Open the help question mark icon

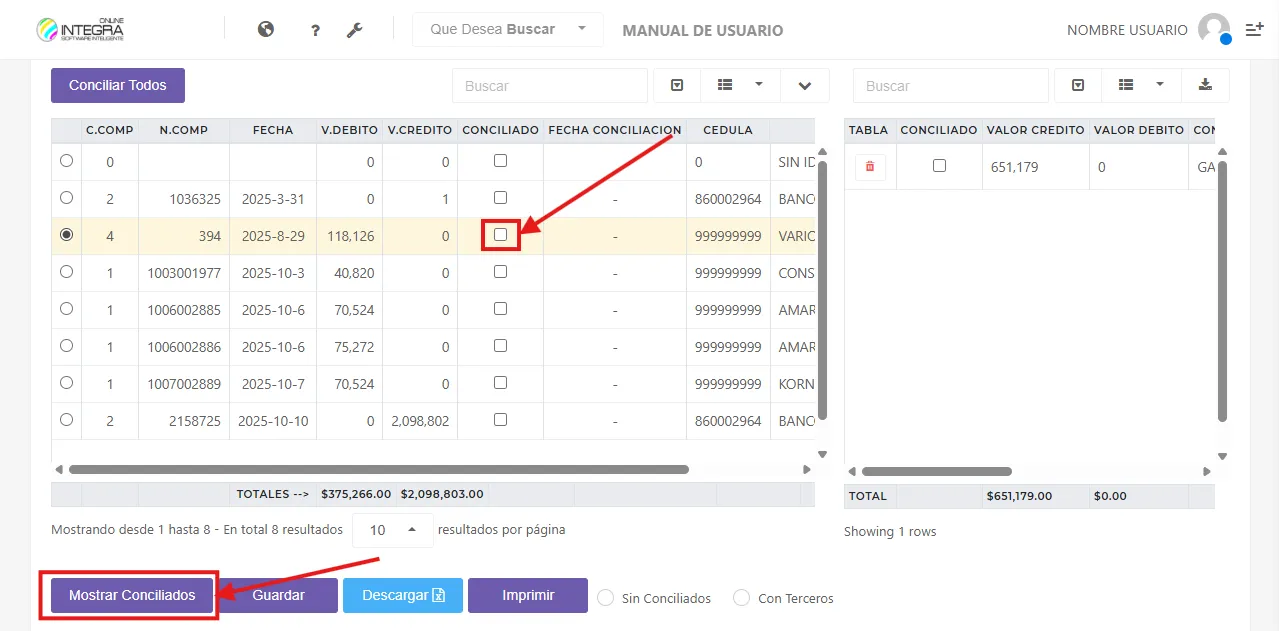click(x=315, y=31)
